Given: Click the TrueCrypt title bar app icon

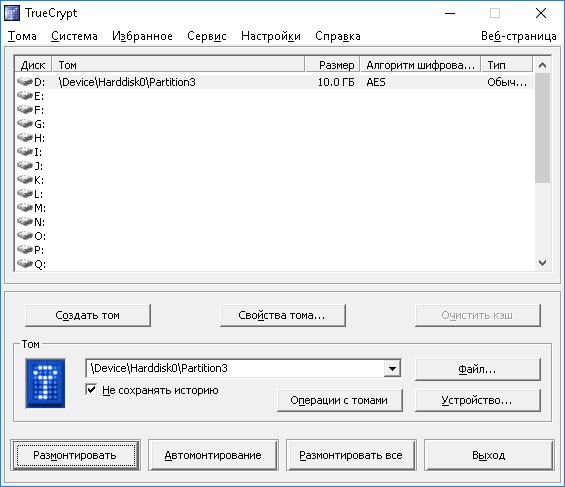Looking at the screenshot, I should (x=12, y=13).
